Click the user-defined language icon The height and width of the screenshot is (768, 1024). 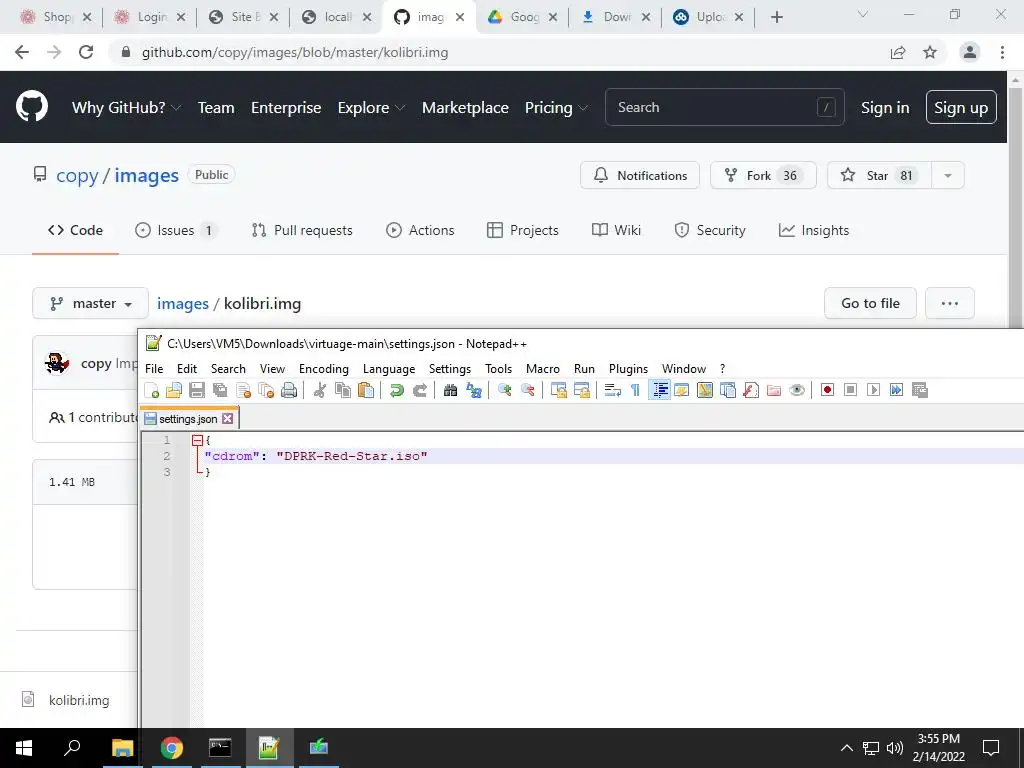click(682, 391)
